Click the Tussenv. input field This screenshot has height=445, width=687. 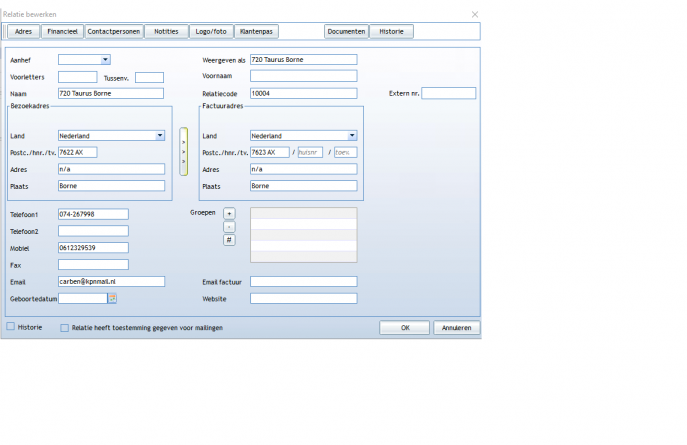click(149, 78)
